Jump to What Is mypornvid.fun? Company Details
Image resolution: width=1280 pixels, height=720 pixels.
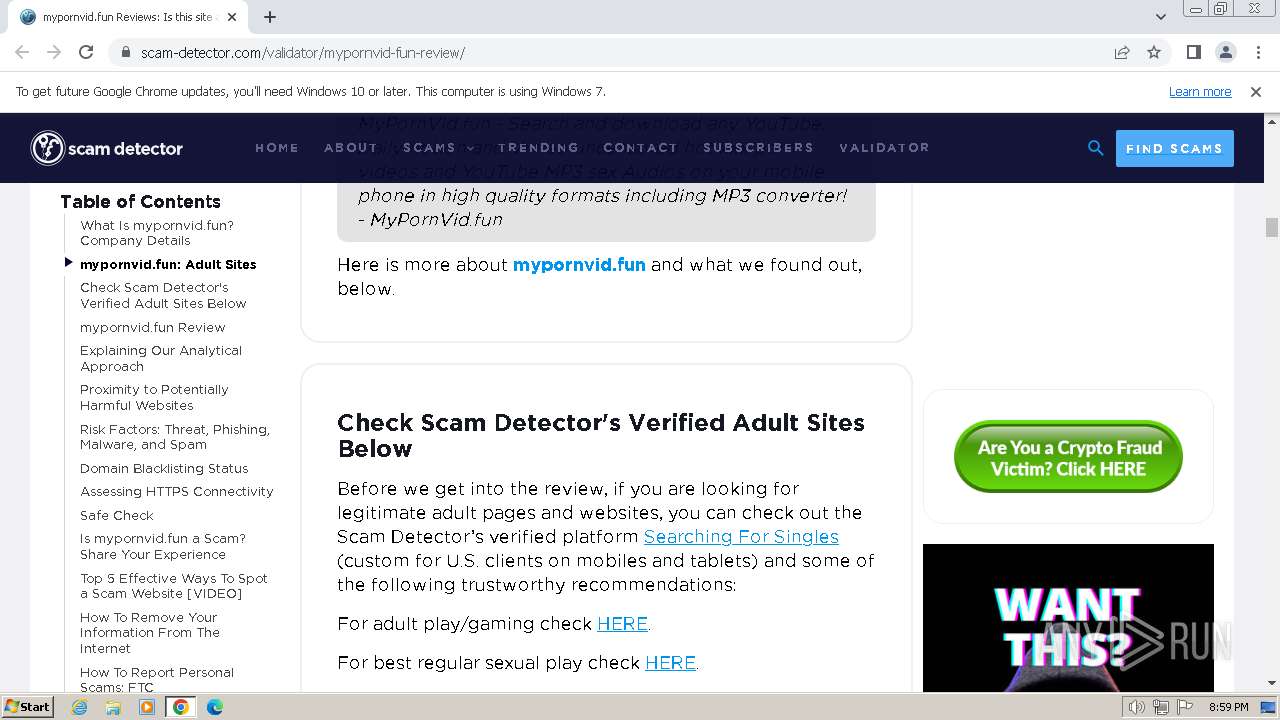[x=157, y=233]
